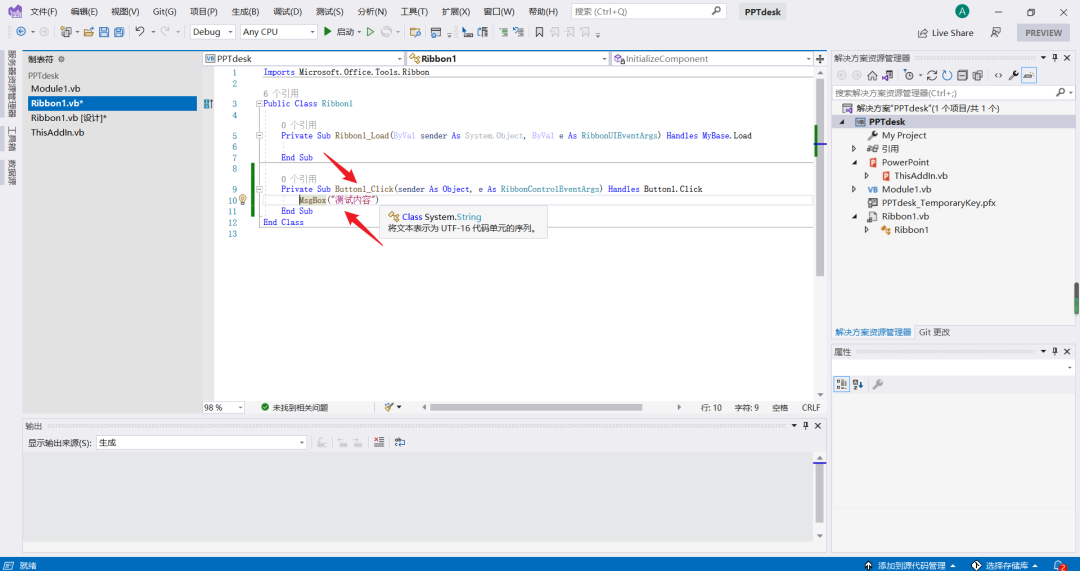Image resolution: width=1080 pixels, height=571 pixels.
Task: Click the Uncomment selected lines icon
Action: click(520, 32)
